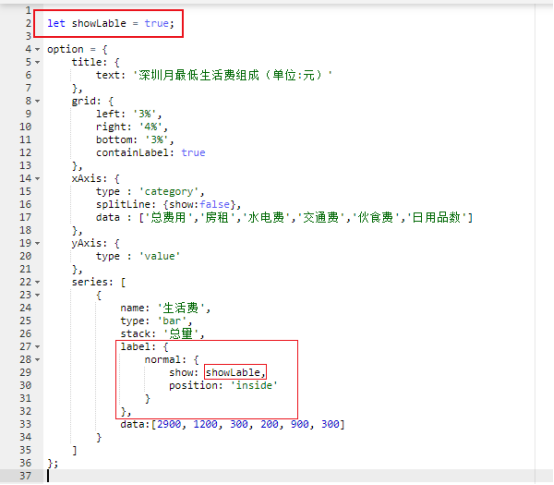Image resolution: width=554 pixels, height=485 pixels.
Task: Click the '日用品数' data entry
Action: [436, 217]
